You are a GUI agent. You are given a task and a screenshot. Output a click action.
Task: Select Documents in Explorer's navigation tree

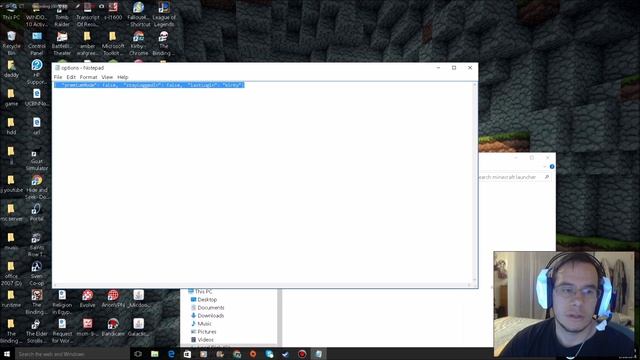(207, 308)
